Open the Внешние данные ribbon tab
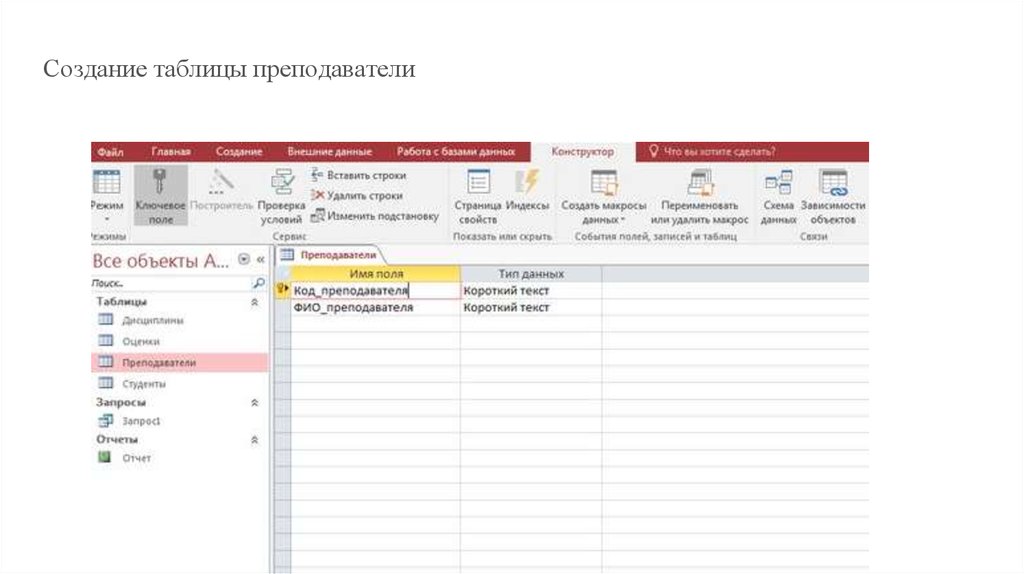1024x574 pixels. [329, 152]
